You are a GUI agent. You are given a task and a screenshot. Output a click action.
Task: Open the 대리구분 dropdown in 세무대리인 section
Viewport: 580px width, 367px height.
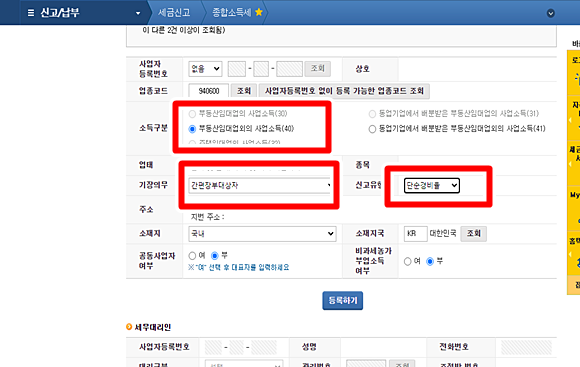point(244,364)
